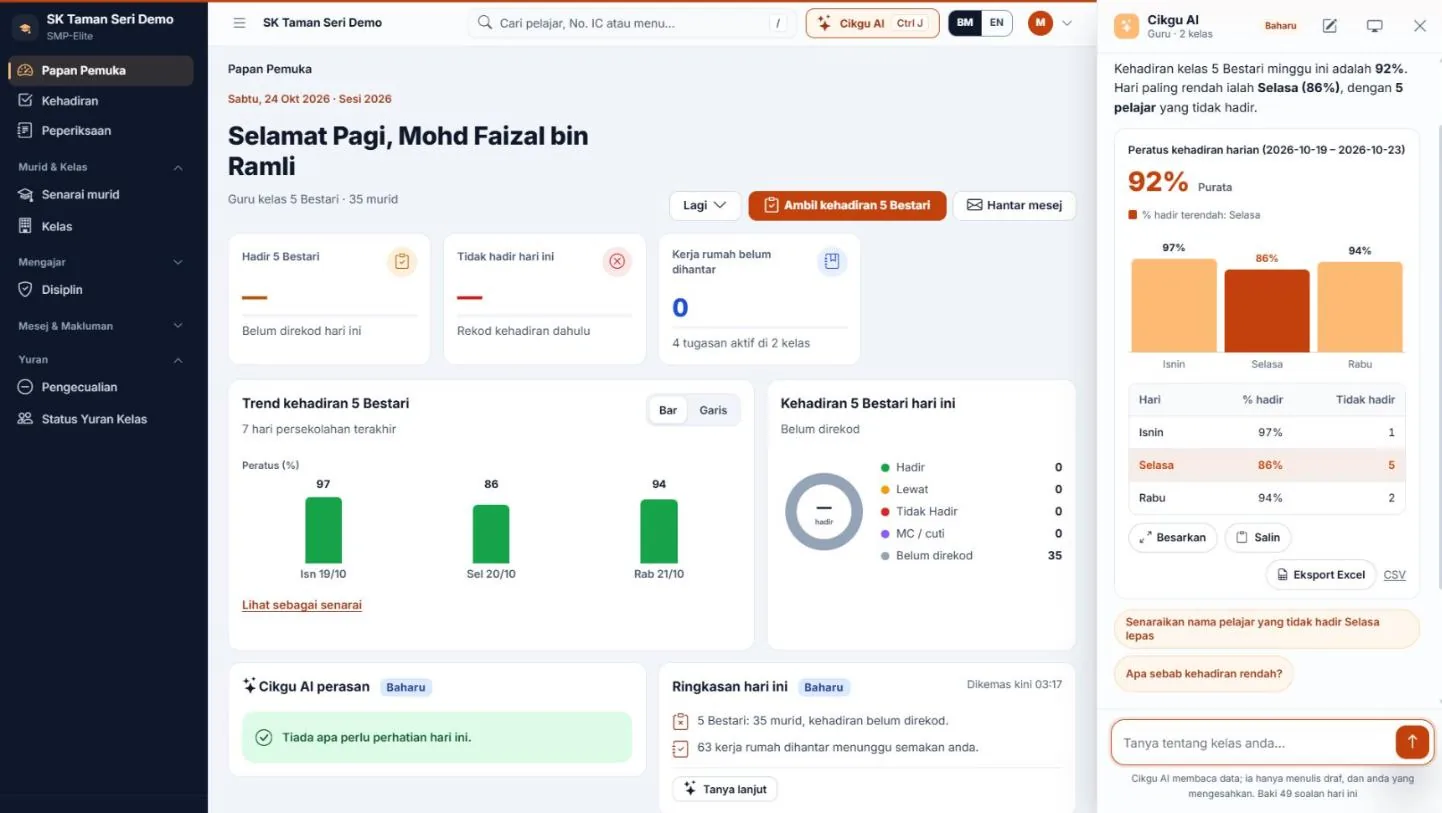Click Tanya lanjut button
The height and width of the screenshot is (813, 1442).
pyautogui.click(x=725, y=789)
